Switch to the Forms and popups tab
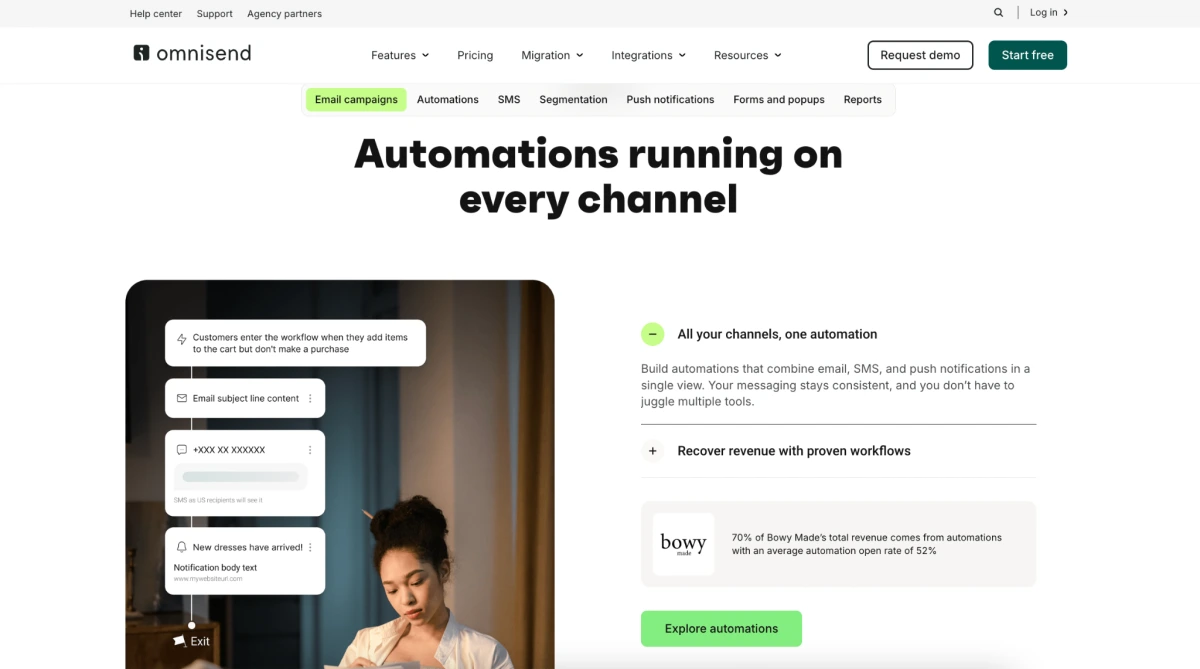The width and height of the screenshot is (1200, 669). (779, 99)
